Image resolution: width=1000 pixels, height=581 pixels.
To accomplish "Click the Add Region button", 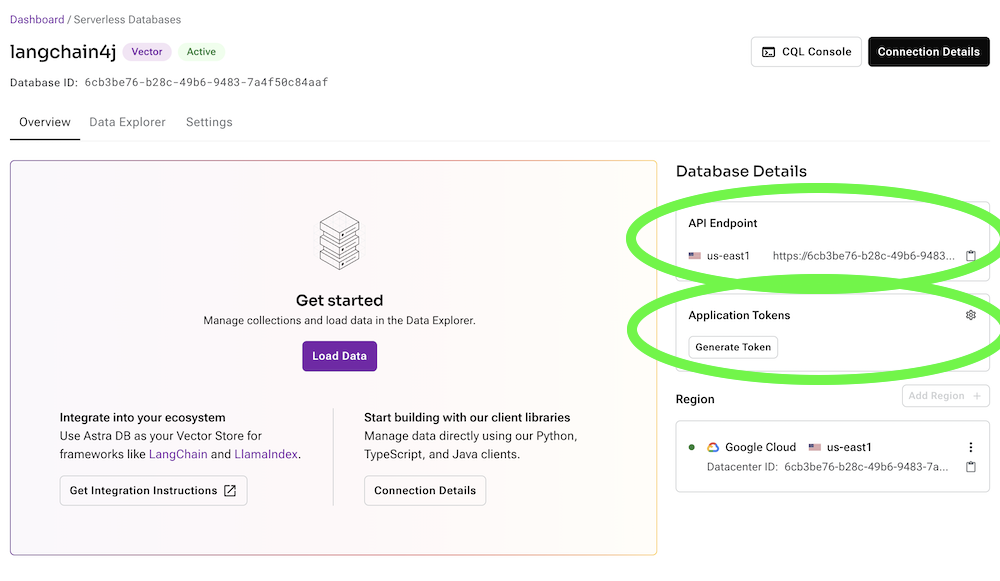I will pyautogui.click(x=945, y=396).
